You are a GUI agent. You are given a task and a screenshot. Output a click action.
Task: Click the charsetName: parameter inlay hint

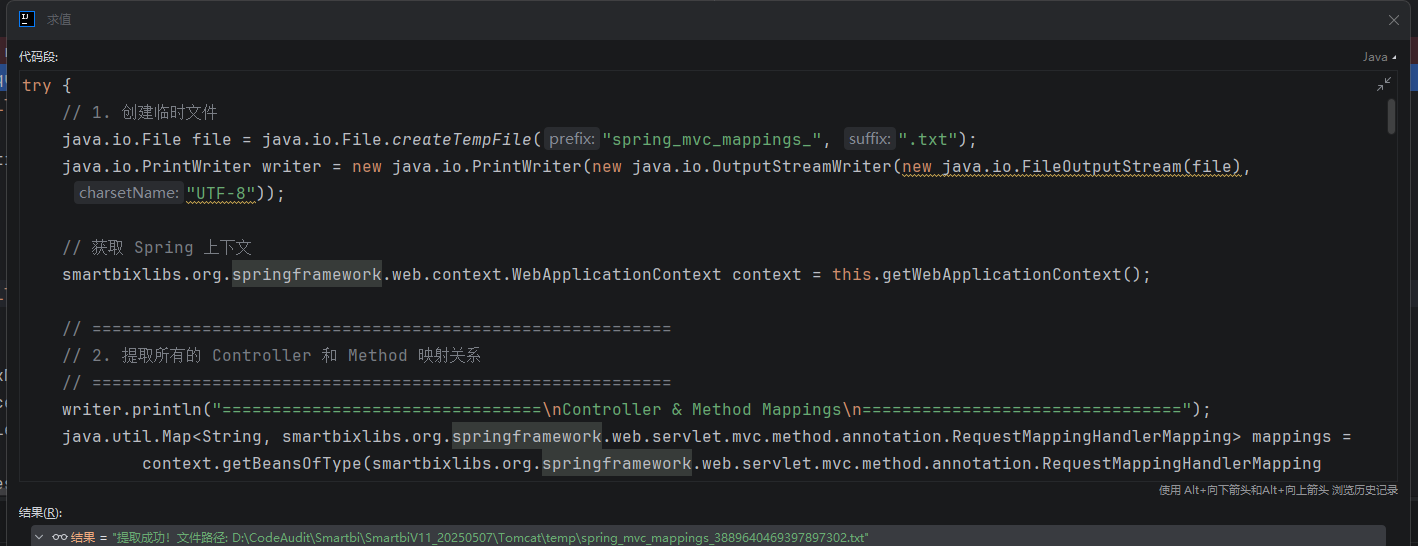128,193
